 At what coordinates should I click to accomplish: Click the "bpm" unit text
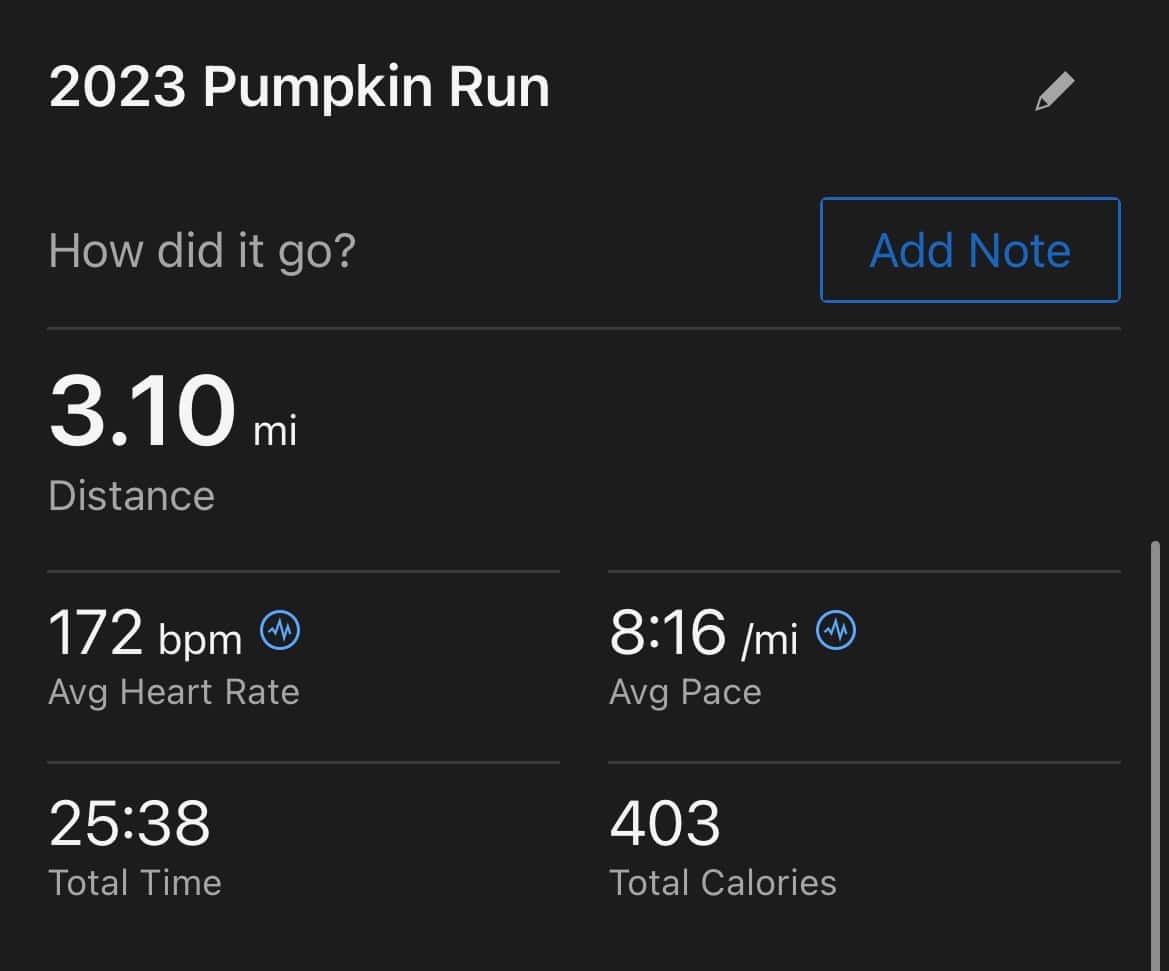coord(200,640)
